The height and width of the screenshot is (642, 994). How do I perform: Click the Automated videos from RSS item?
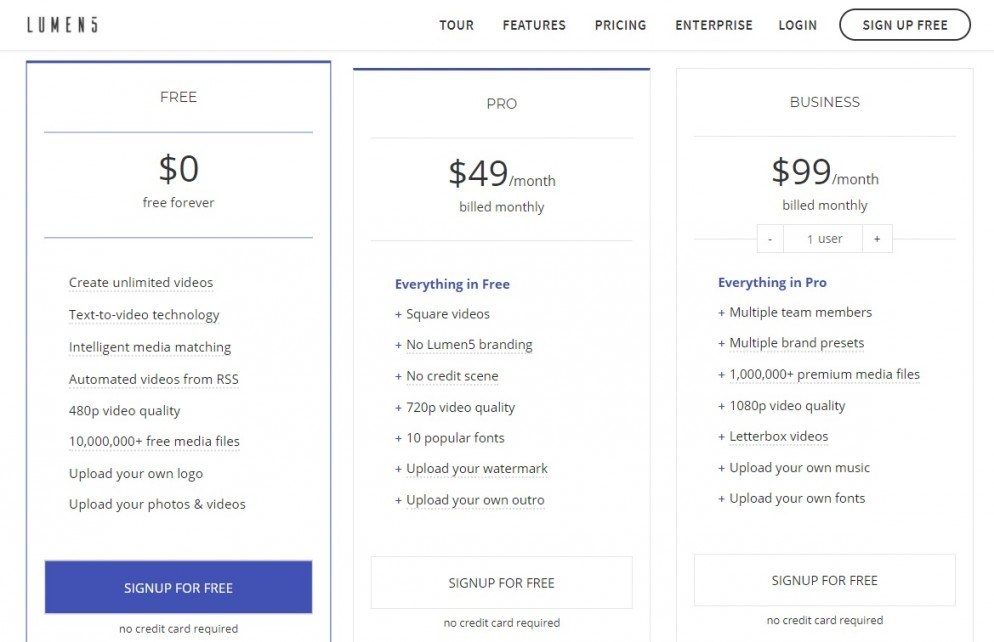pyautogui.click(x=153, y=379)
